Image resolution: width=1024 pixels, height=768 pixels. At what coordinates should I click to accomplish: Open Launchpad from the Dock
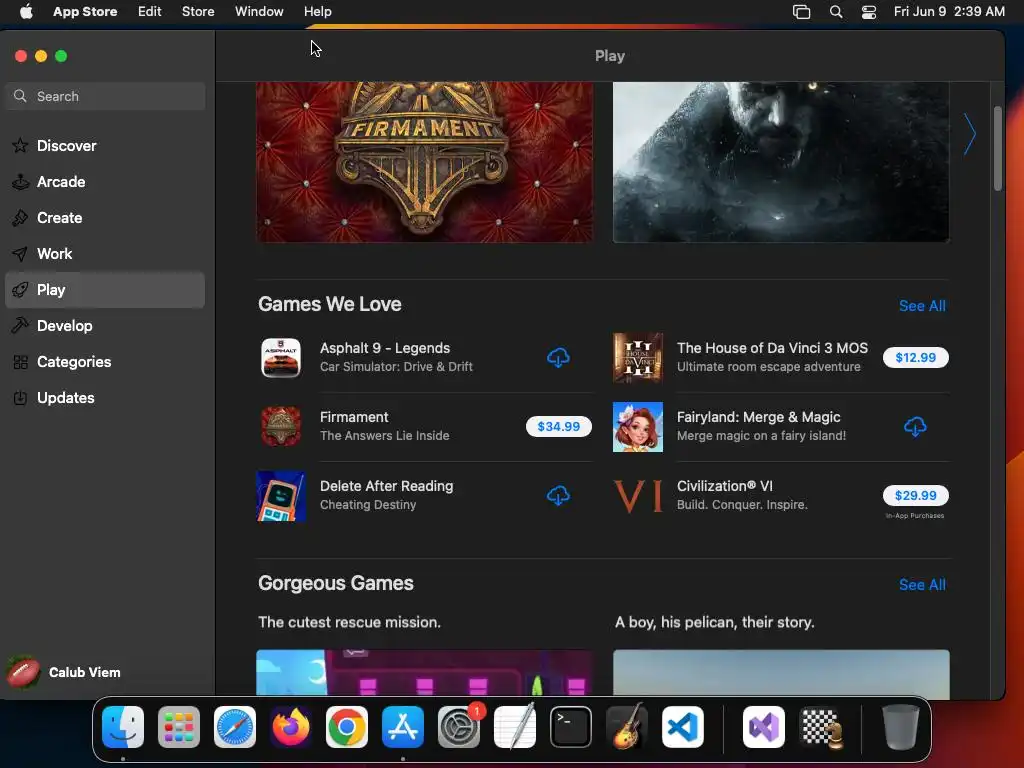(179, 727)
